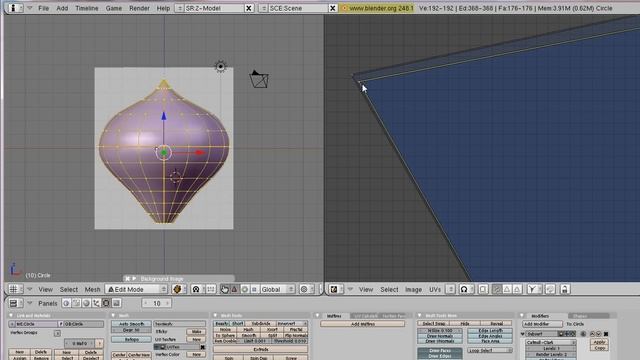Switch to the Editing buttons context icon

click(106, 303)
